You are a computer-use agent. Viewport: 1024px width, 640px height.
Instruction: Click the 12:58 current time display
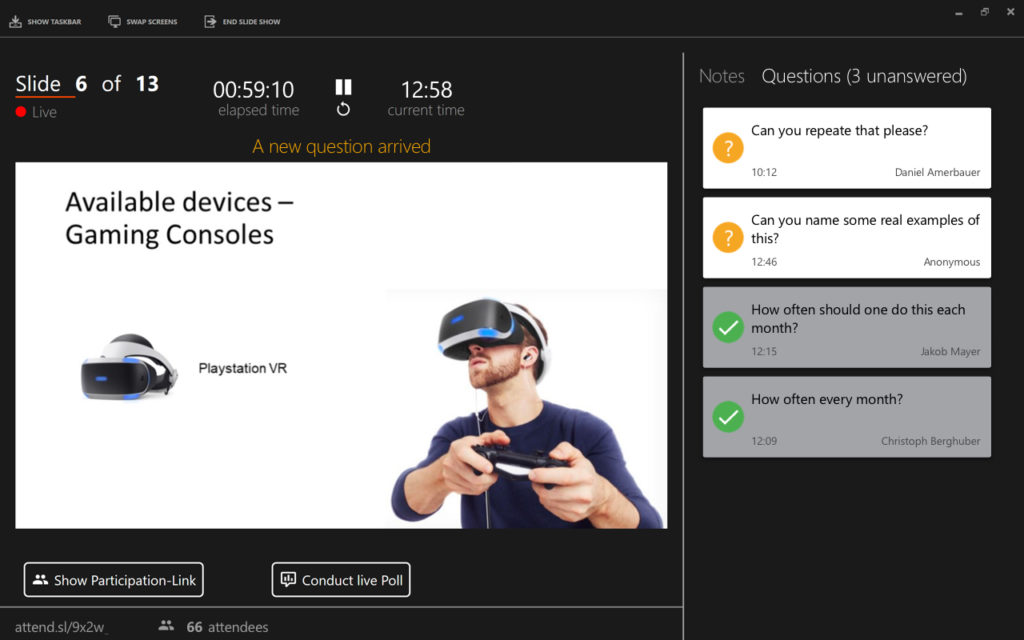pyautogui.click(x=426, y=89)
